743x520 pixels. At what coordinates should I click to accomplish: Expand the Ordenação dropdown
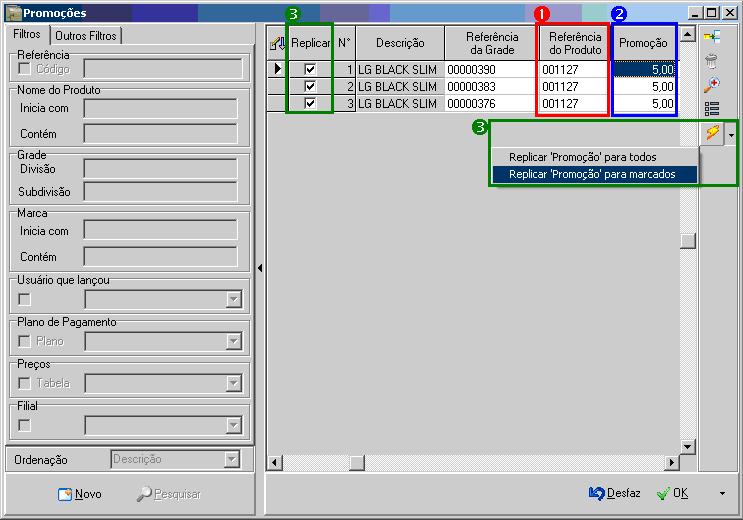[233, 460]
